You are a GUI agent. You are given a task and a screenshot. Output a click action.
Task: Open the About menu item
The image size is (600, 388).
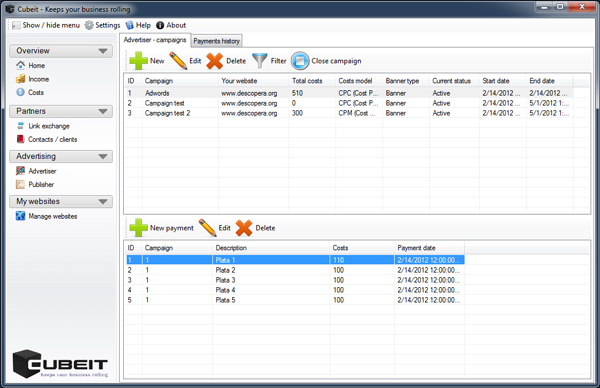(171, 25)
